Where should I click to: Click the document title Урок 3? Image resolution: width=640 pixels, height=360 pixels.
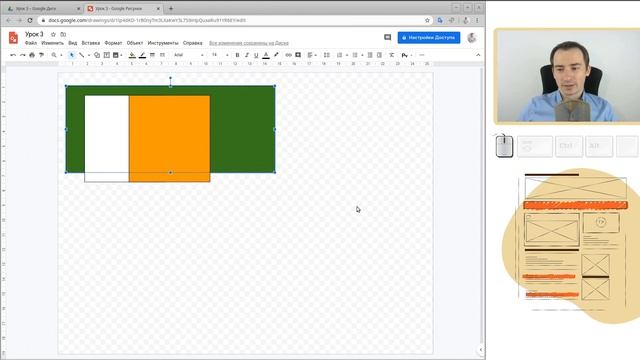(x=34, y=34)
